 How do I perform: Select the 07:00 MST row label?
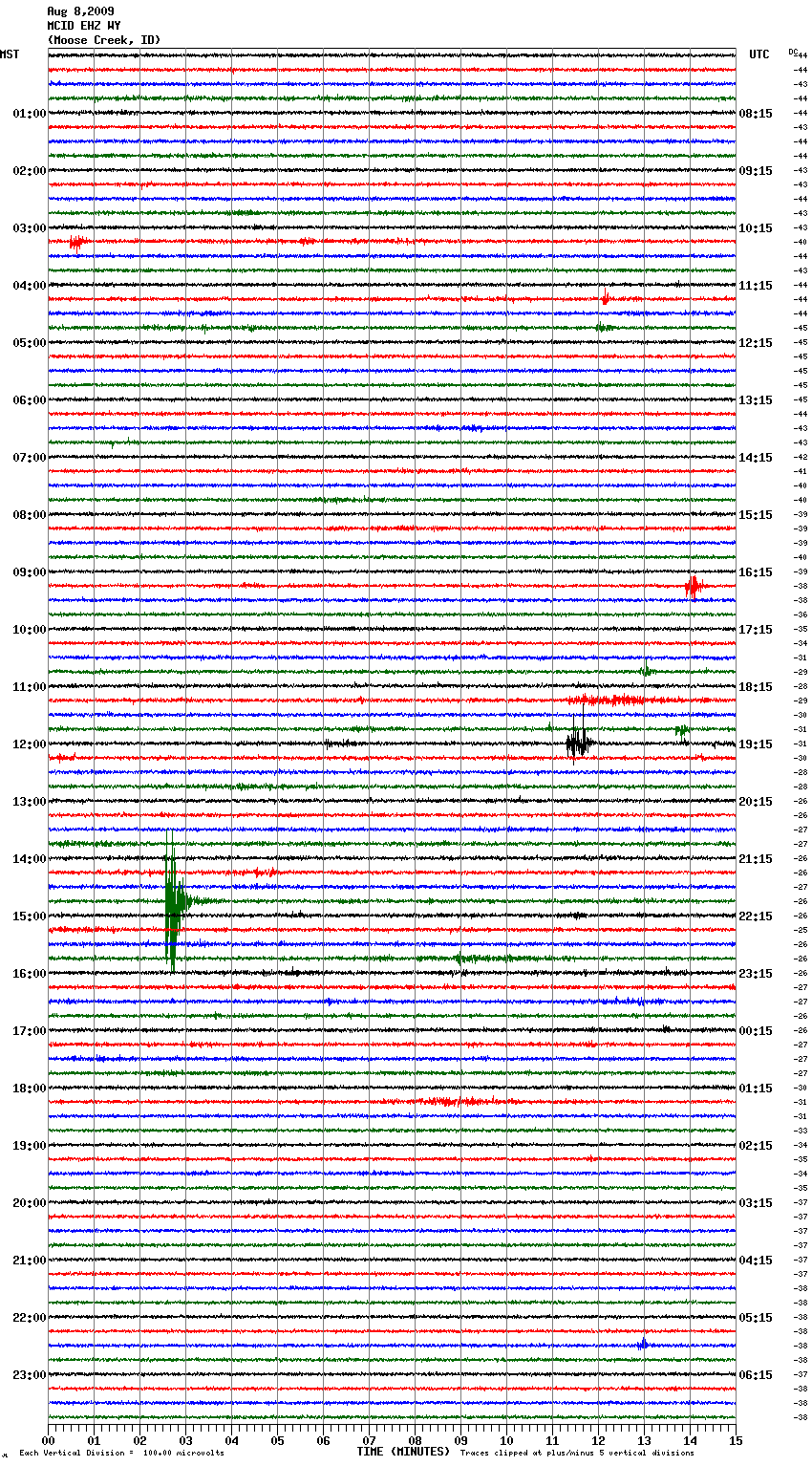[30, 458]
